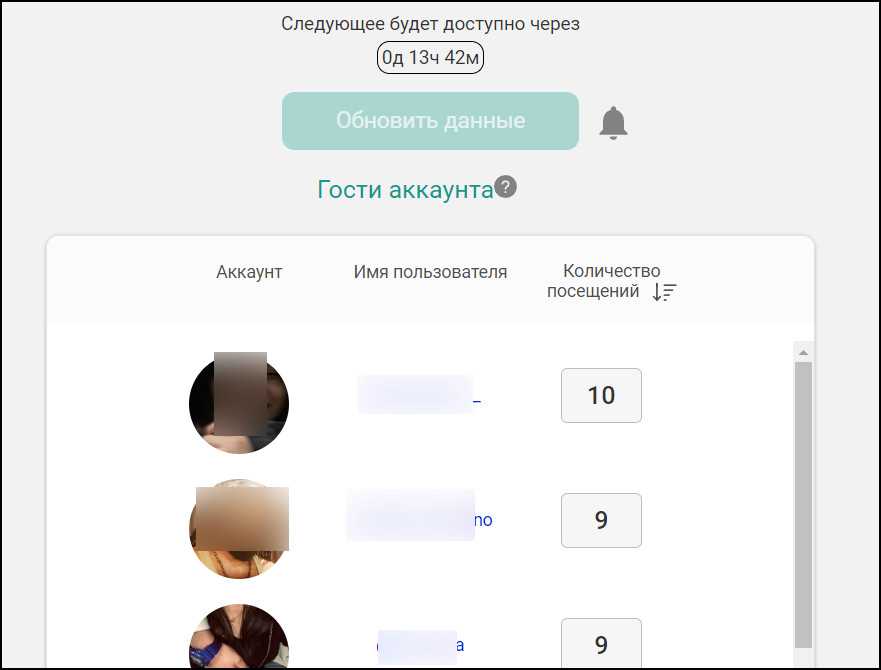This screenshot has width=881, height=670.
Task: Toggle sort order icon for visit count
Action: [664, 292]
